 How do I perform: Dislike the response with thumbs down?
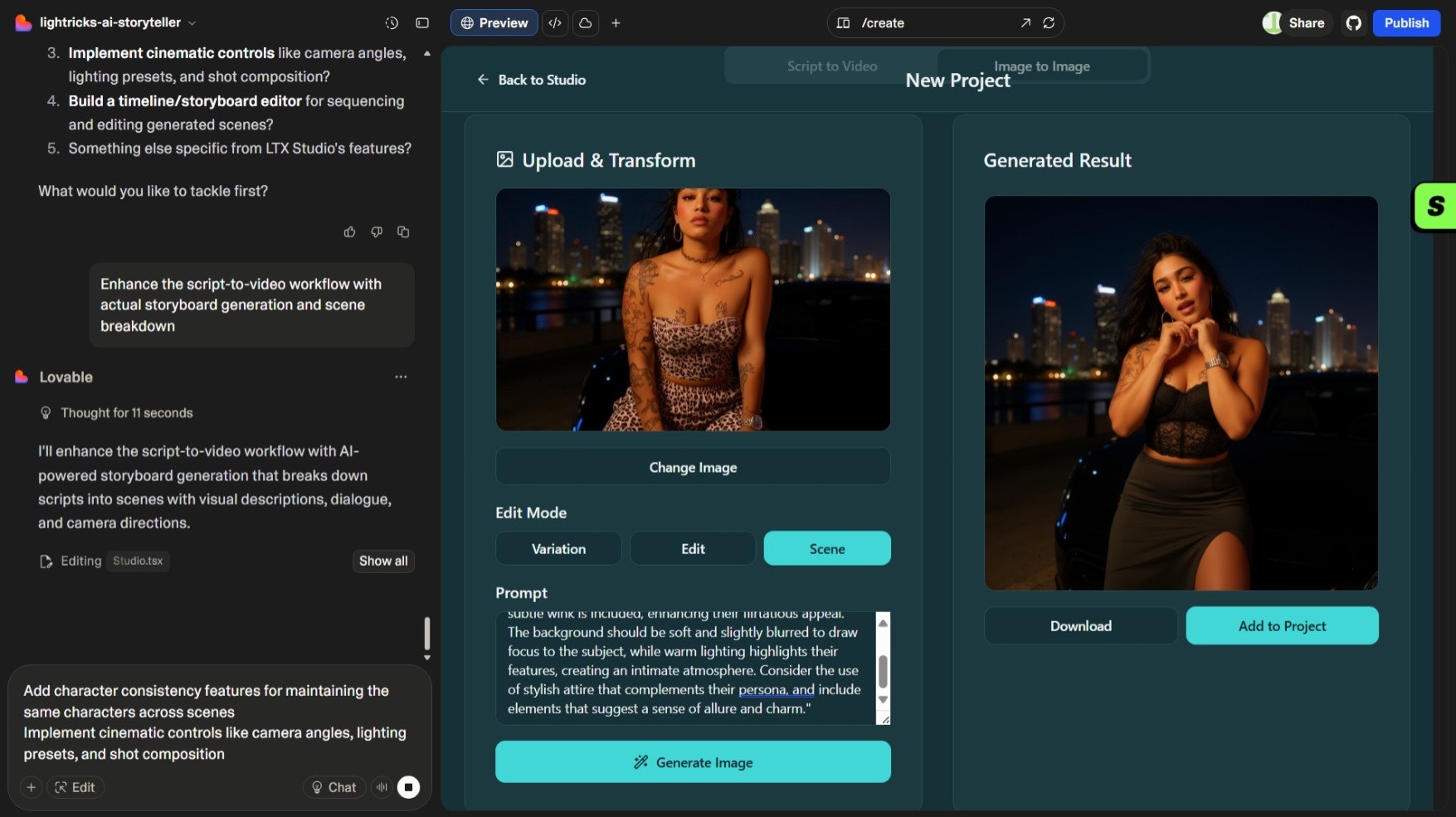coord(377,232)
